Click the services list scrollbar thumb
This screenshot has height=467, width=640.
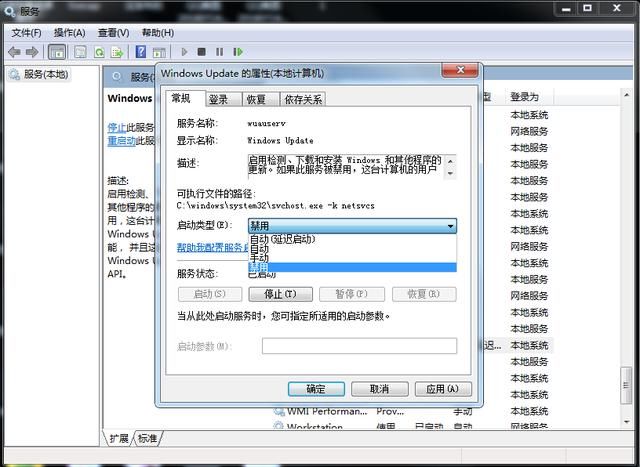(627, 385)
